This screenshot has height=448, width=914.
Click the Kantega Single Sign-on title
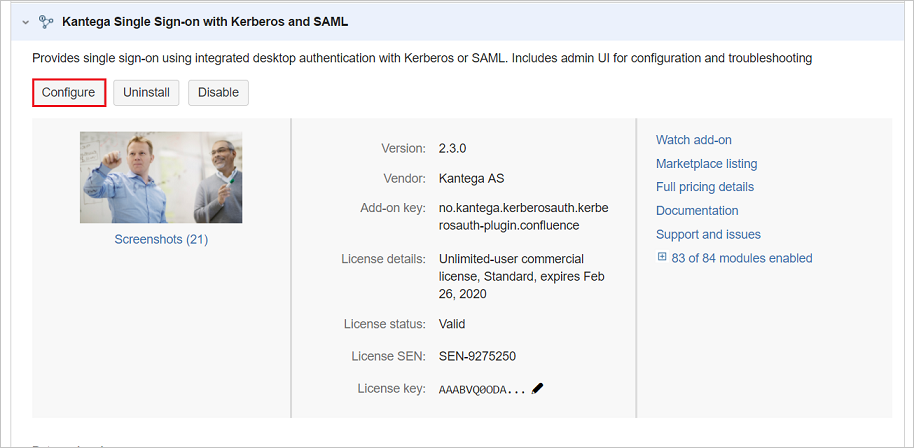coord(205,21)
